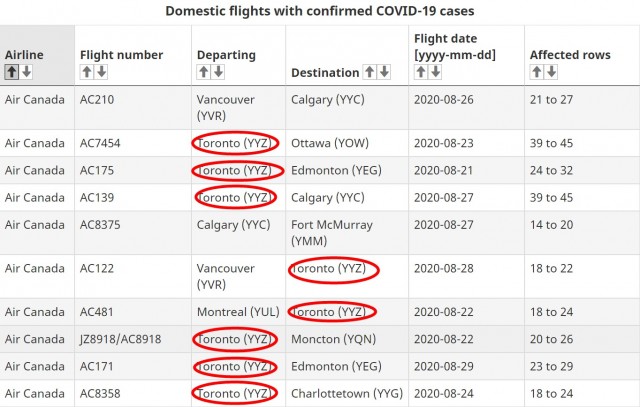This screenshot has height=407, width=640.
Task: Sort Departing column ascending
Action: click(x=204, y=72)
